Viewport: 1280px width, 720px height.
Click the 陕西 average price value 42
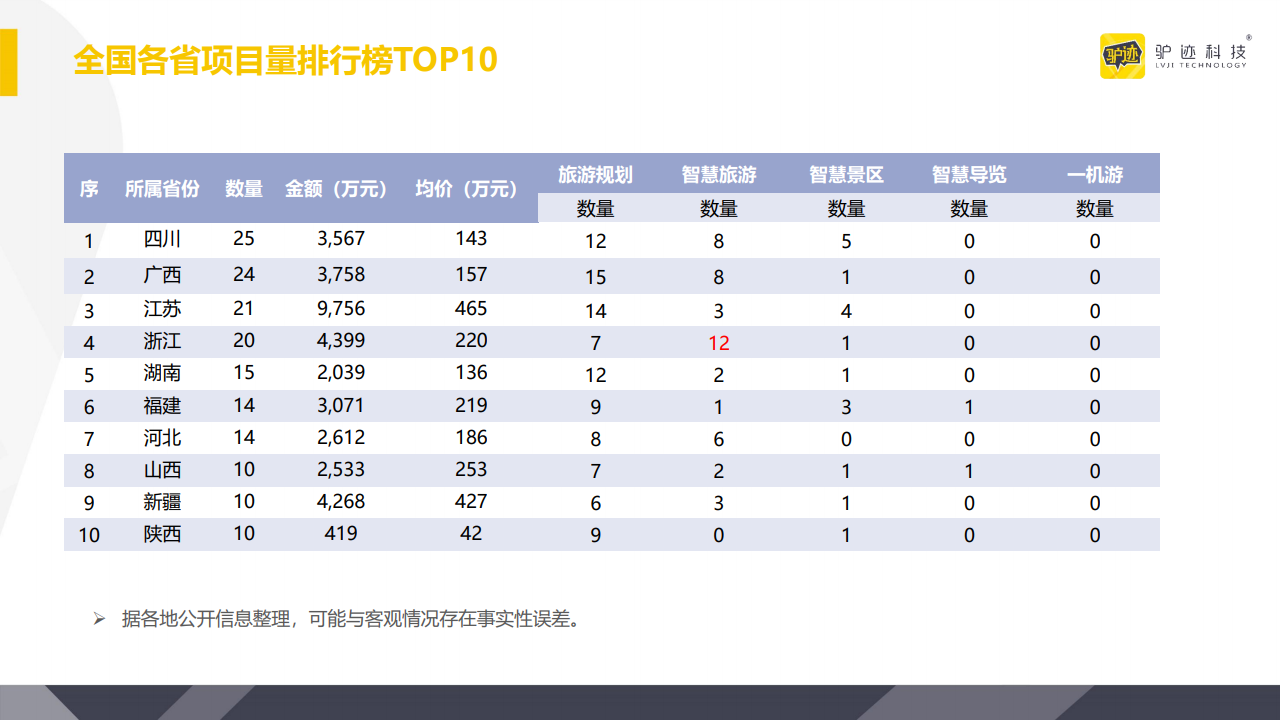pyautogui.click(x=471, y=534)
